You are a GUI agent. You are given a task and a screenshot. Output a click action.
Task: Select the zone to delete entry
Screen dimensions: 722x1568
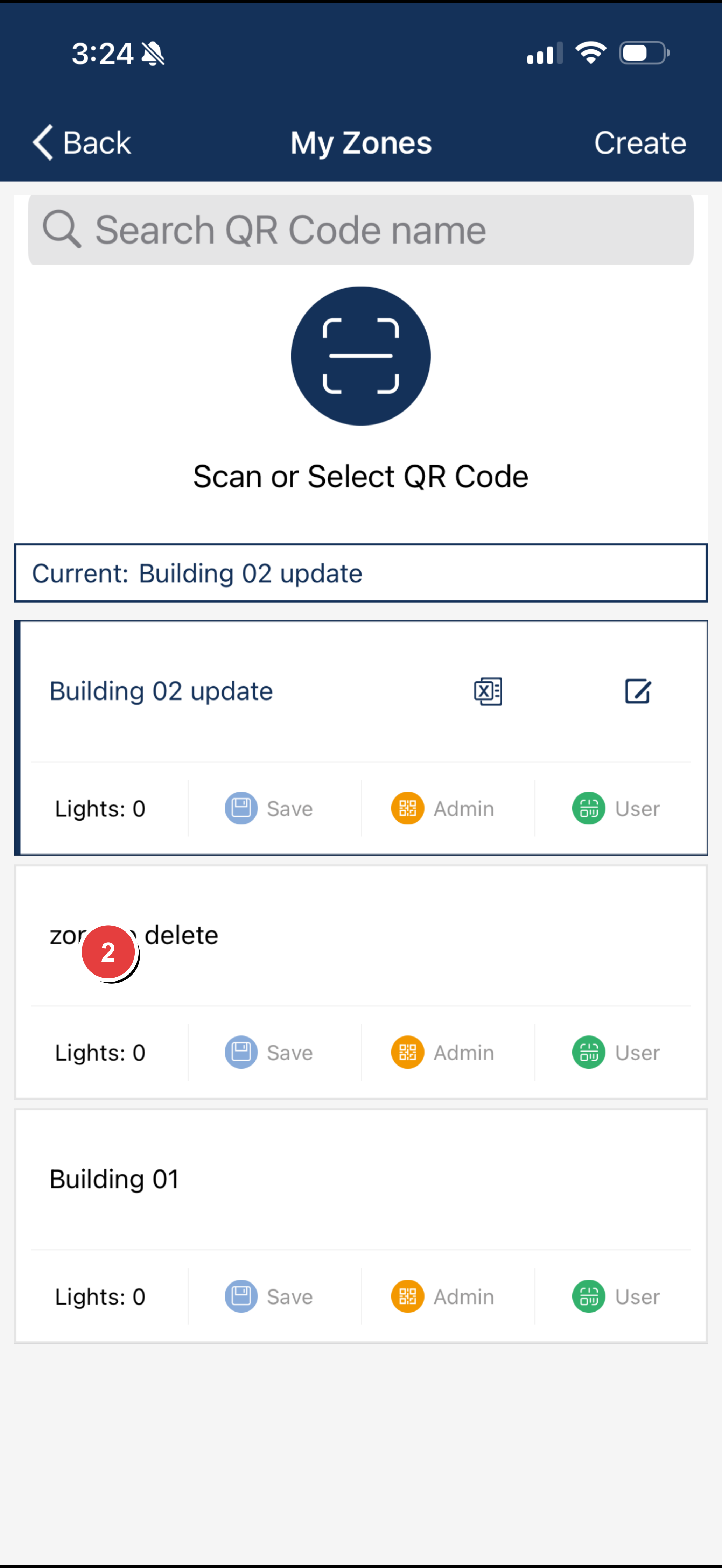(183, 936)
